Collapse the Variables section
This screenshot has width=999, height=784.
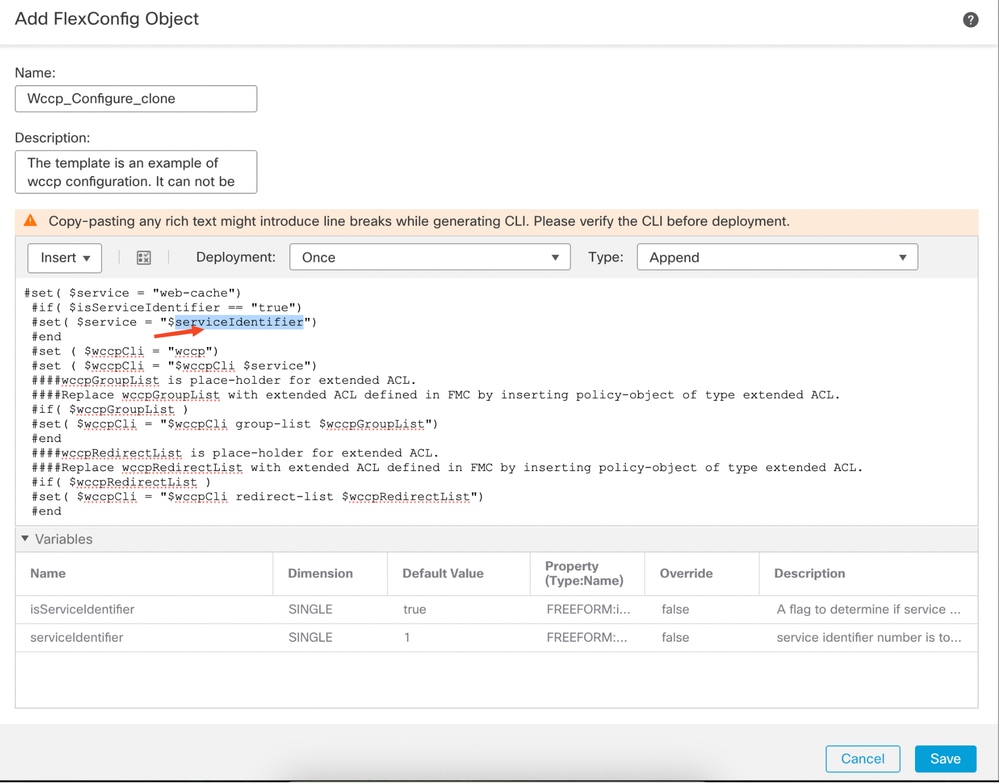(25, 539)
